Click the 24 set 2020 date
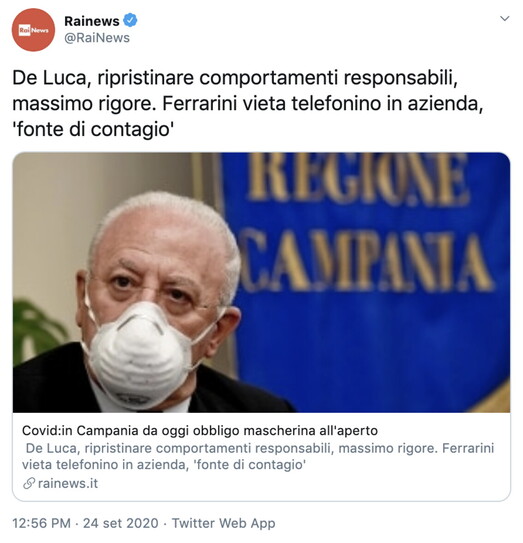 (121, 523)
